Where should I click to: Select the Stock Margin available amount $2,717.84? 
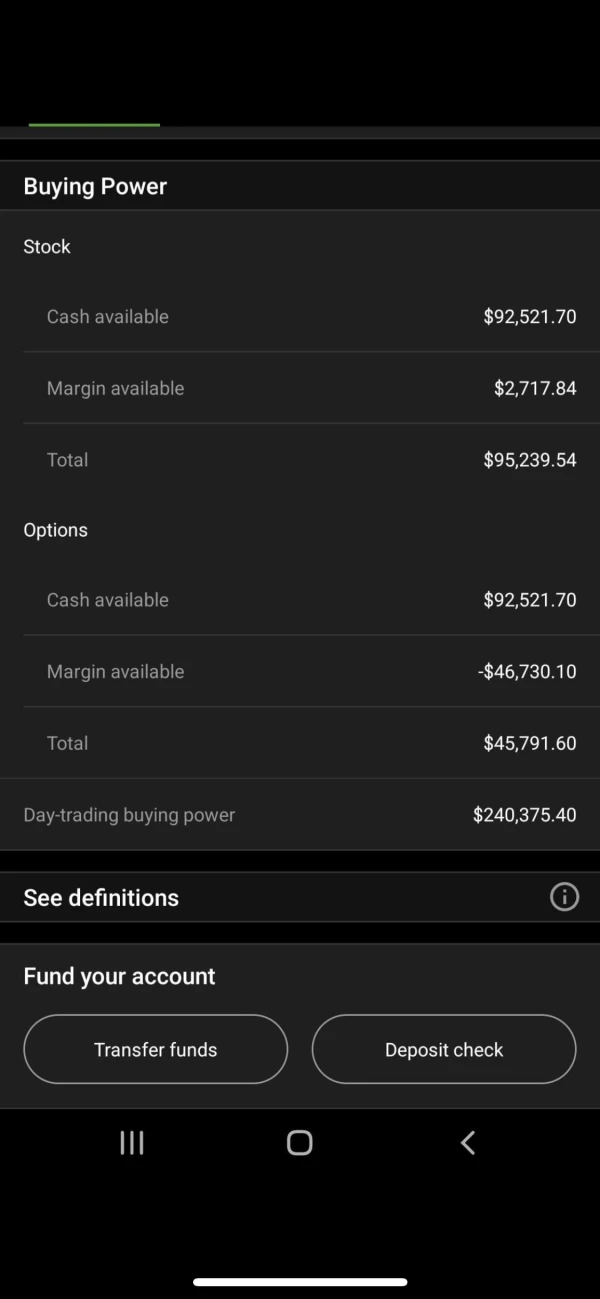click(x=535, y=388)
